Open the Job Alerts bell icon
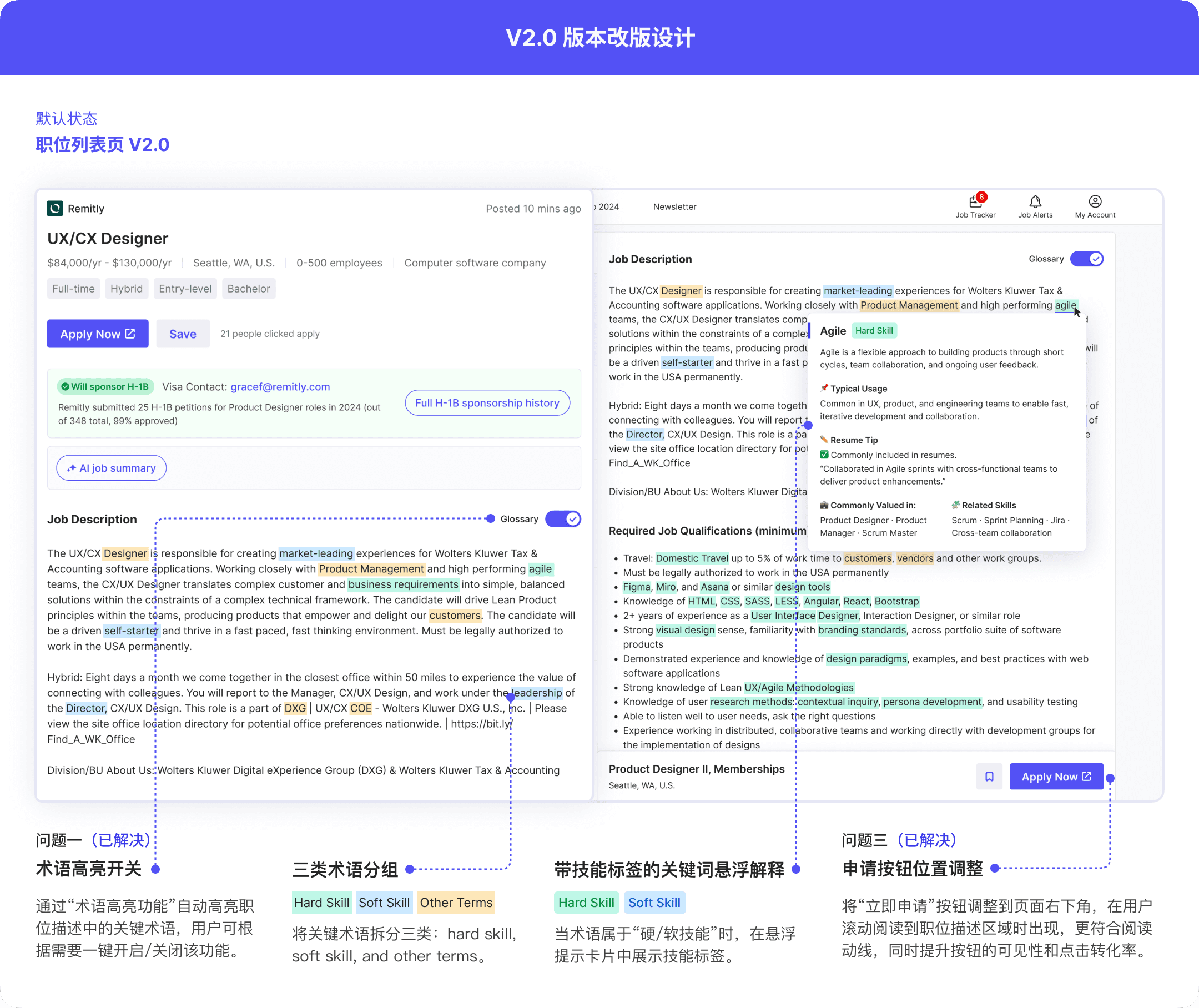 tap(1035, 202)
